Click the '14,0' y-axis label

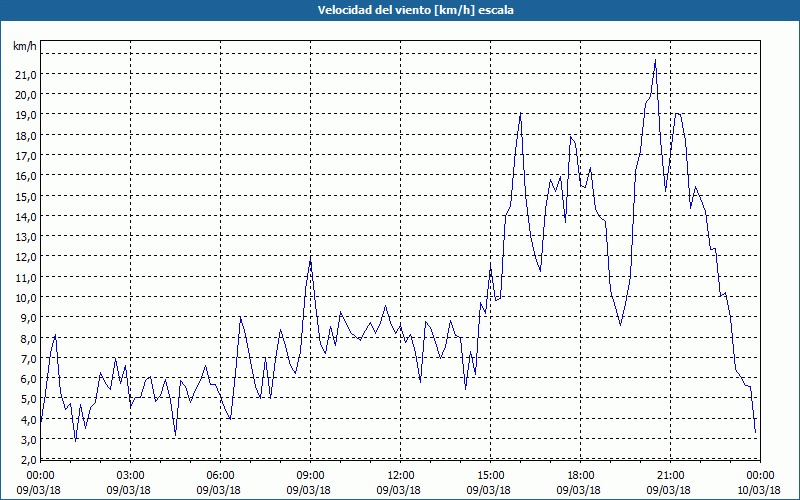(x=27, y=217)
